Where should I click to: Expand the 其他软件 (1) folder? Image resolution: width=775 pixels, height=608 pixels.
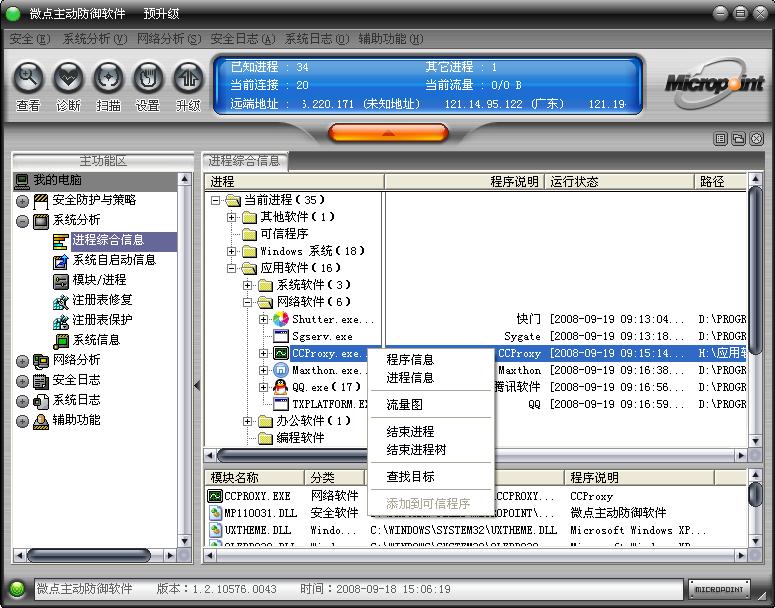point(231,217)
